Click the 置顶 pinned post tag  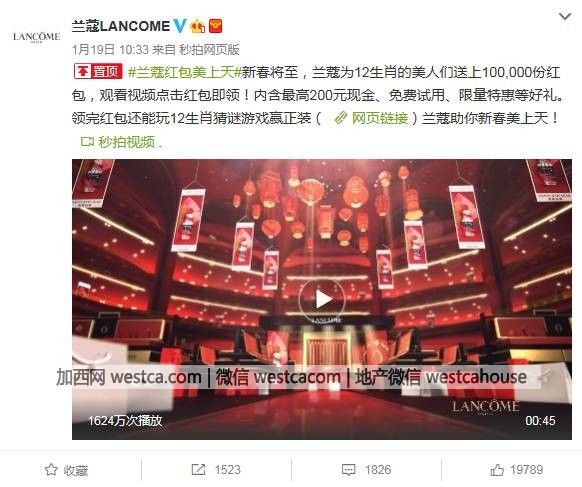pos(98,71)
